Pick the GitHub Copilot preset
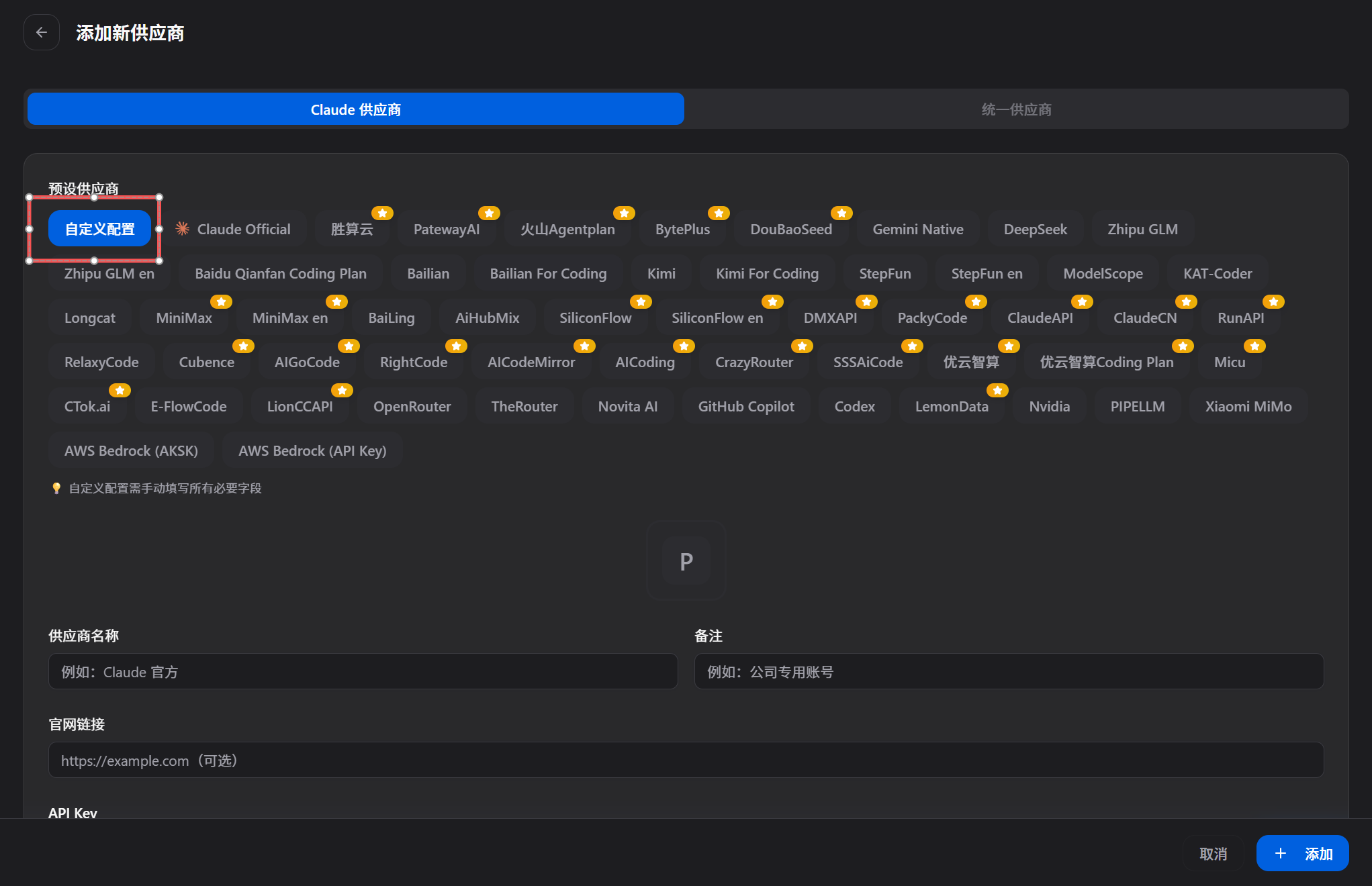This screenshot has width=1372, height=886. click(746, 406)
